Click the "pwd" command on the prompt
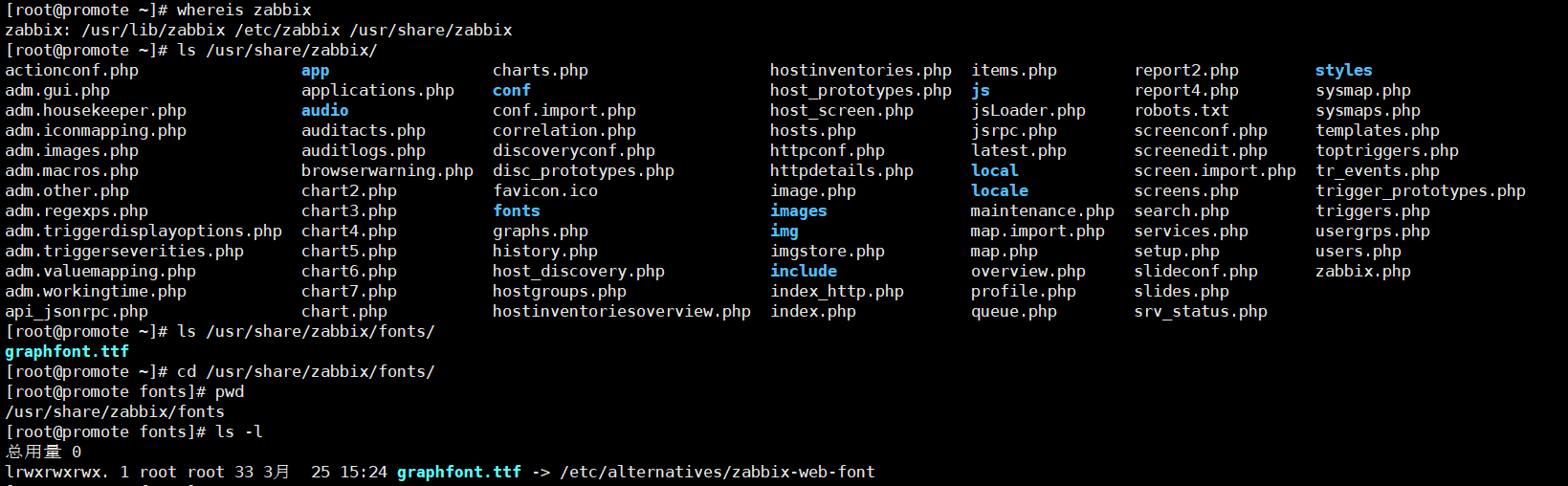1568x486 pixels. 229,392
